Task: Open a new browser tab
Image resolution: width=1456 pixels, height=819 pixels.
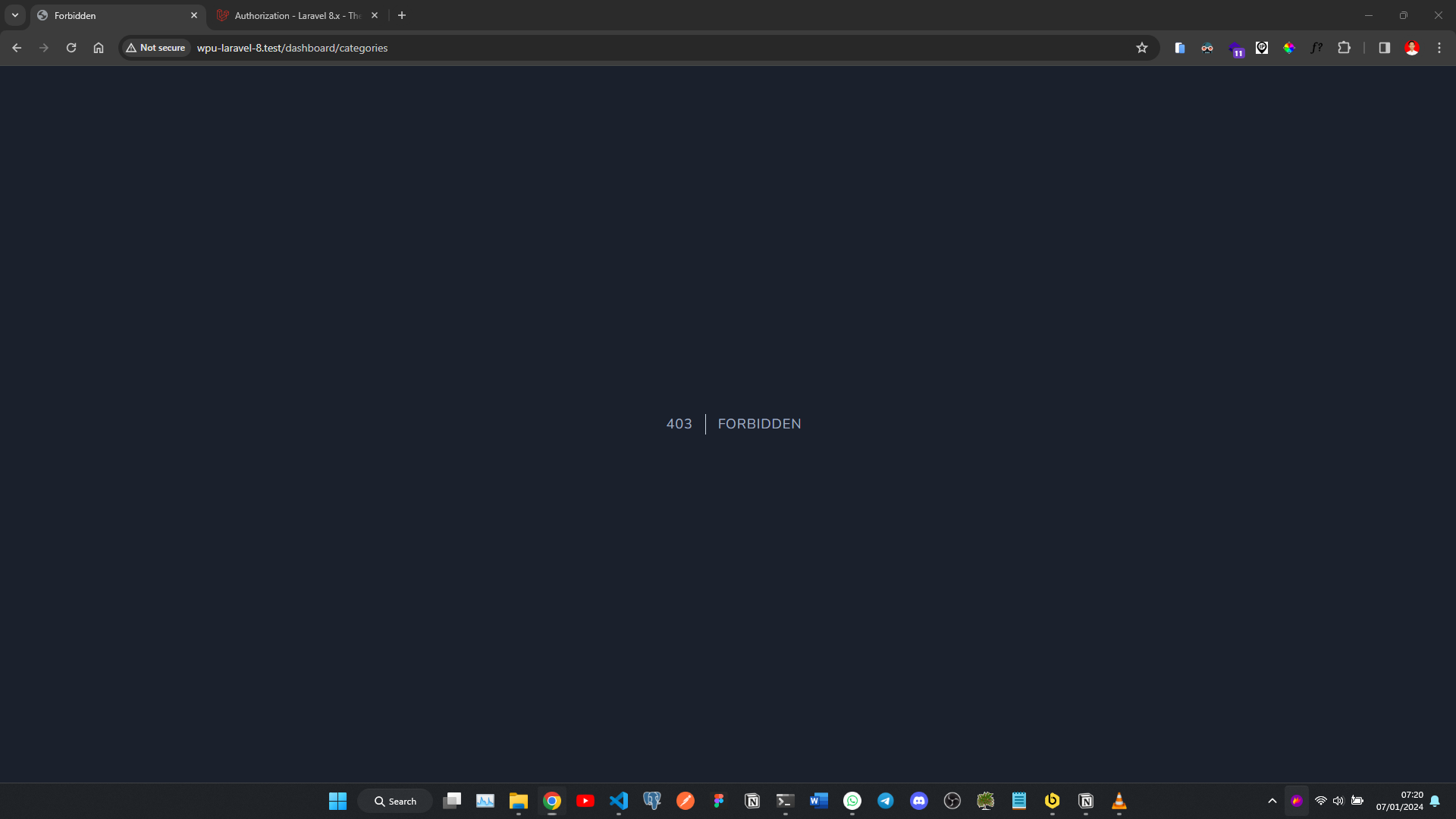Action: 402,15
